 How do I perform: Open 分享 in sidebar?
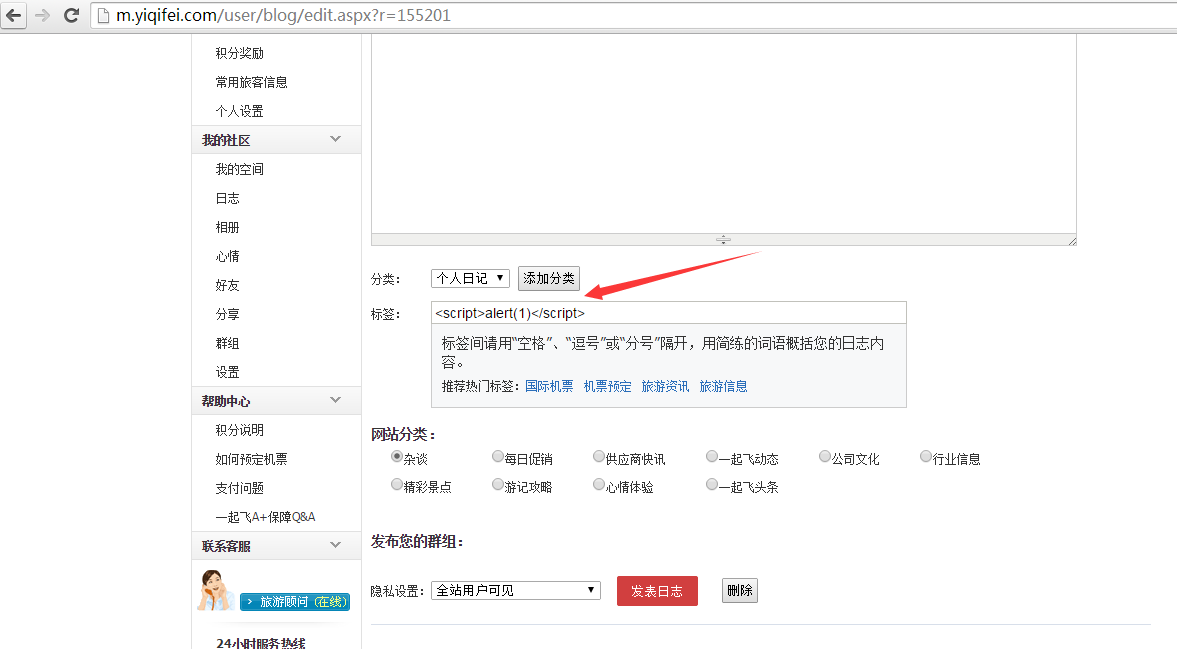[x=227, y=314]
